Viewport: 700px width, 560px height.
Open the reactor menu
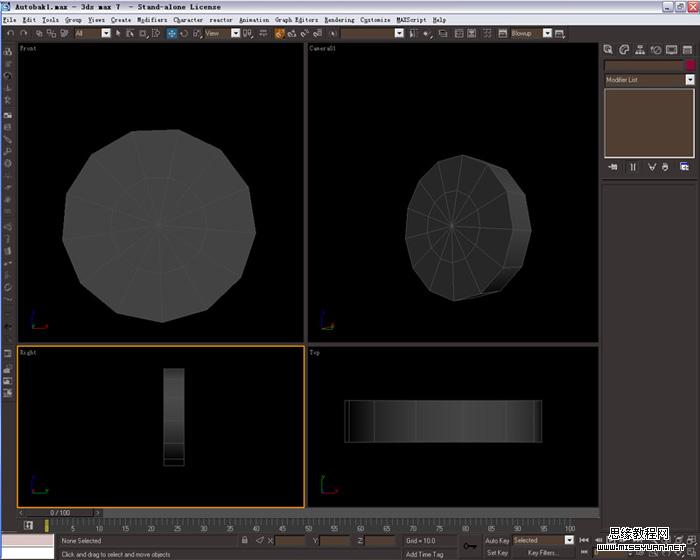[x=221, y=20]
